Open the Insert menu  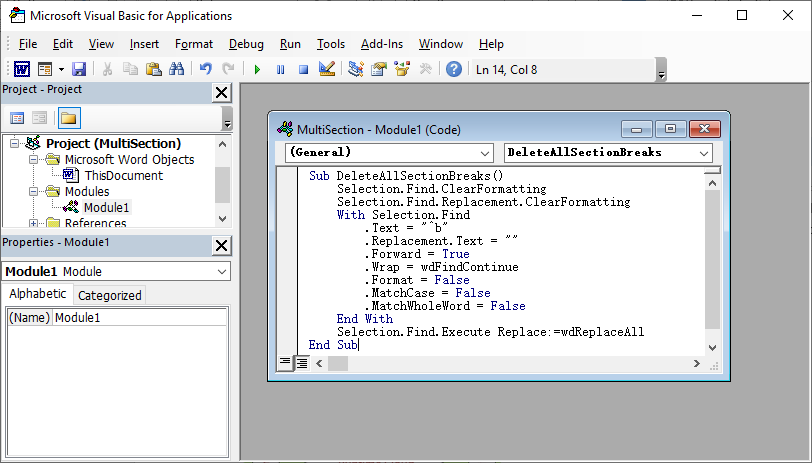pyautogui.click(x=144, y=44)
